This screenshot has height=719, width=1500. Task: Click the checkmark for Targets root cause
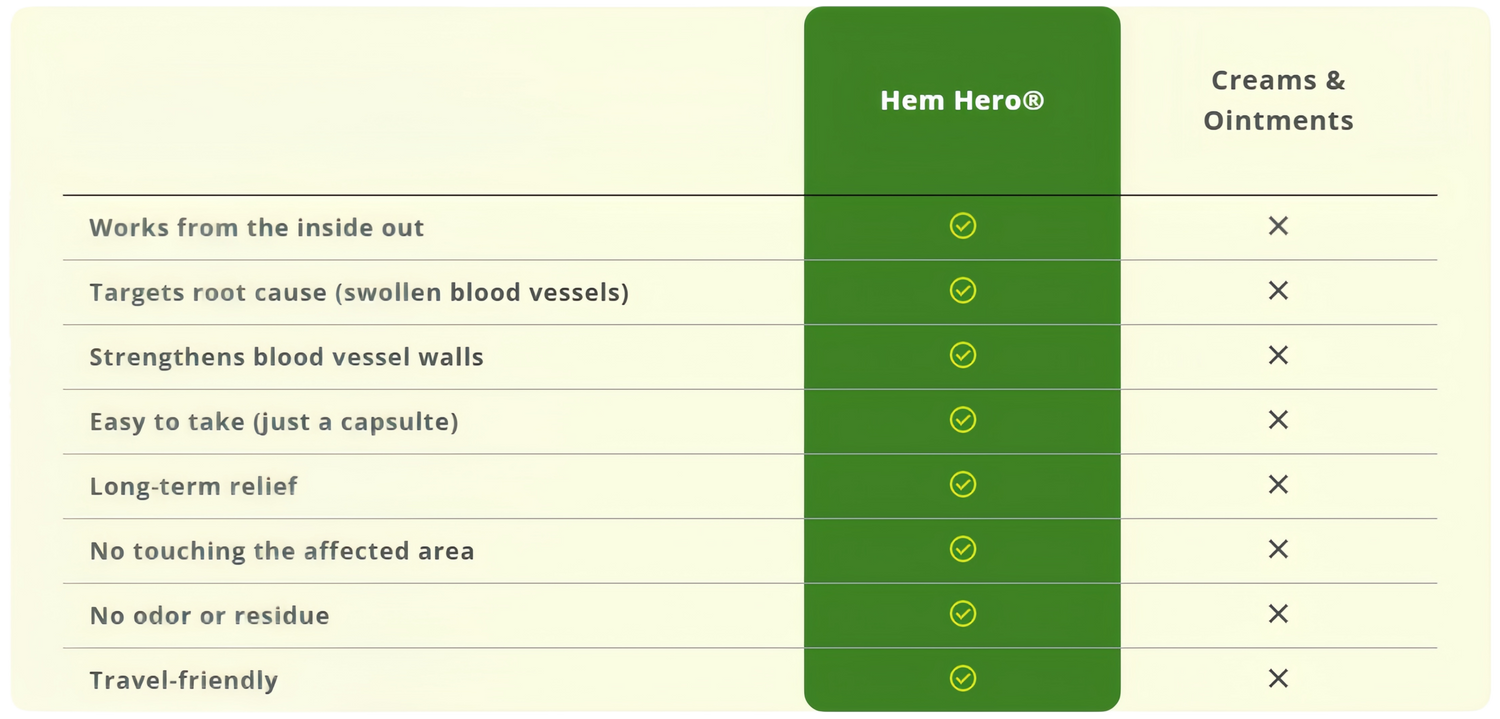tap(962, 291)
